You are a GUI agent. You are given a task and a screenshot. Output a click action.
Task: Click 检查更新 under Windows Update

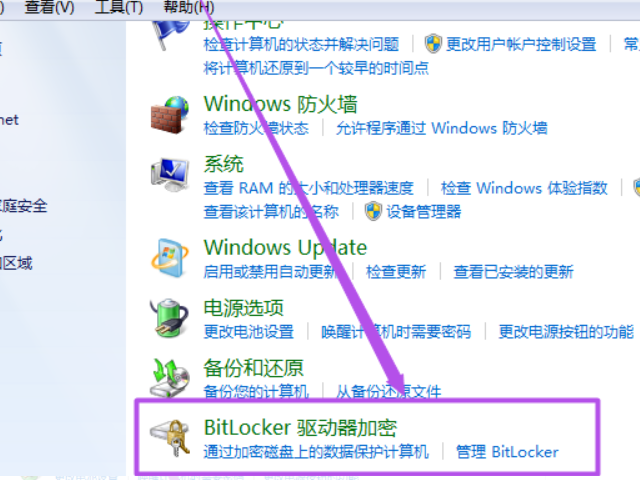(x=396, y=272)
